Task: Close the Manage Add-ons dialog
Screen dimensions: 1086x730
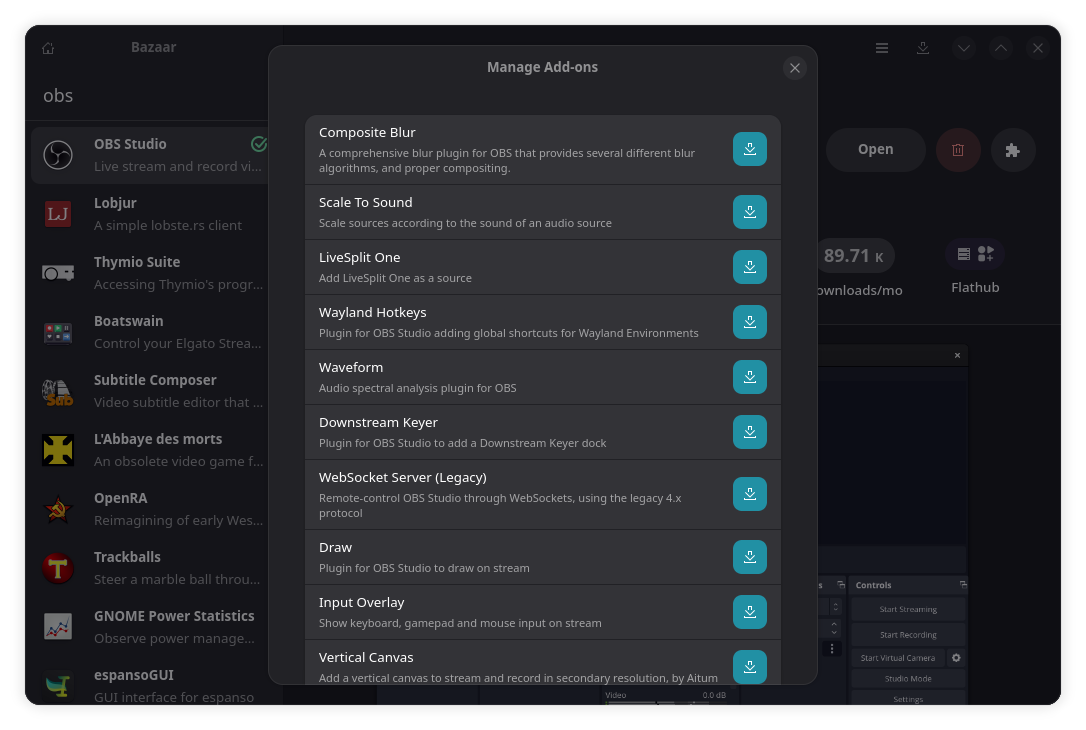Action: [x=795, y=68]
